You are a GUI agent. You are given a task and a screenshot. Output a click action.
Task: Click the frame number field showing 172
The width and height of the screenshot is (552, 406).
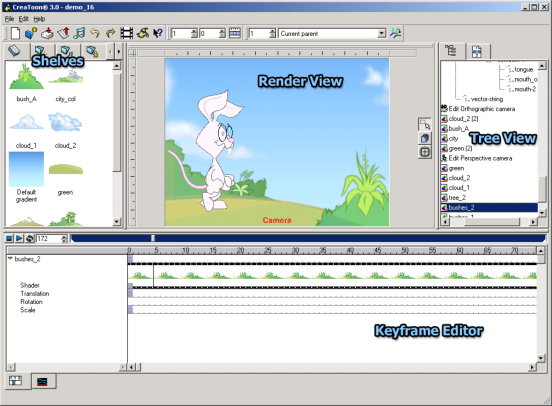48,238
